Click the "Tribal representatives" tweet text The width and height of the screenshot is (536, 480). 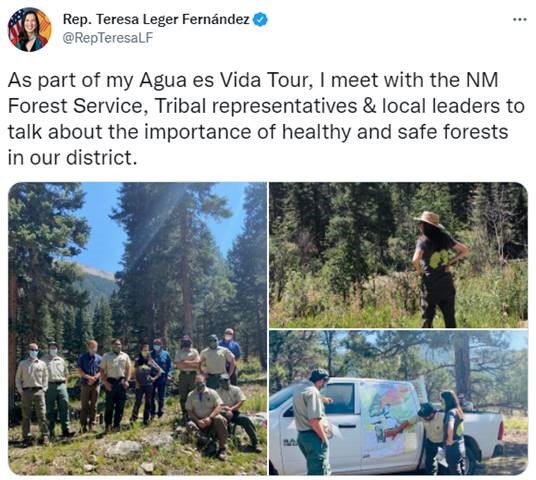pyautogui.click(x=256, y=106)
